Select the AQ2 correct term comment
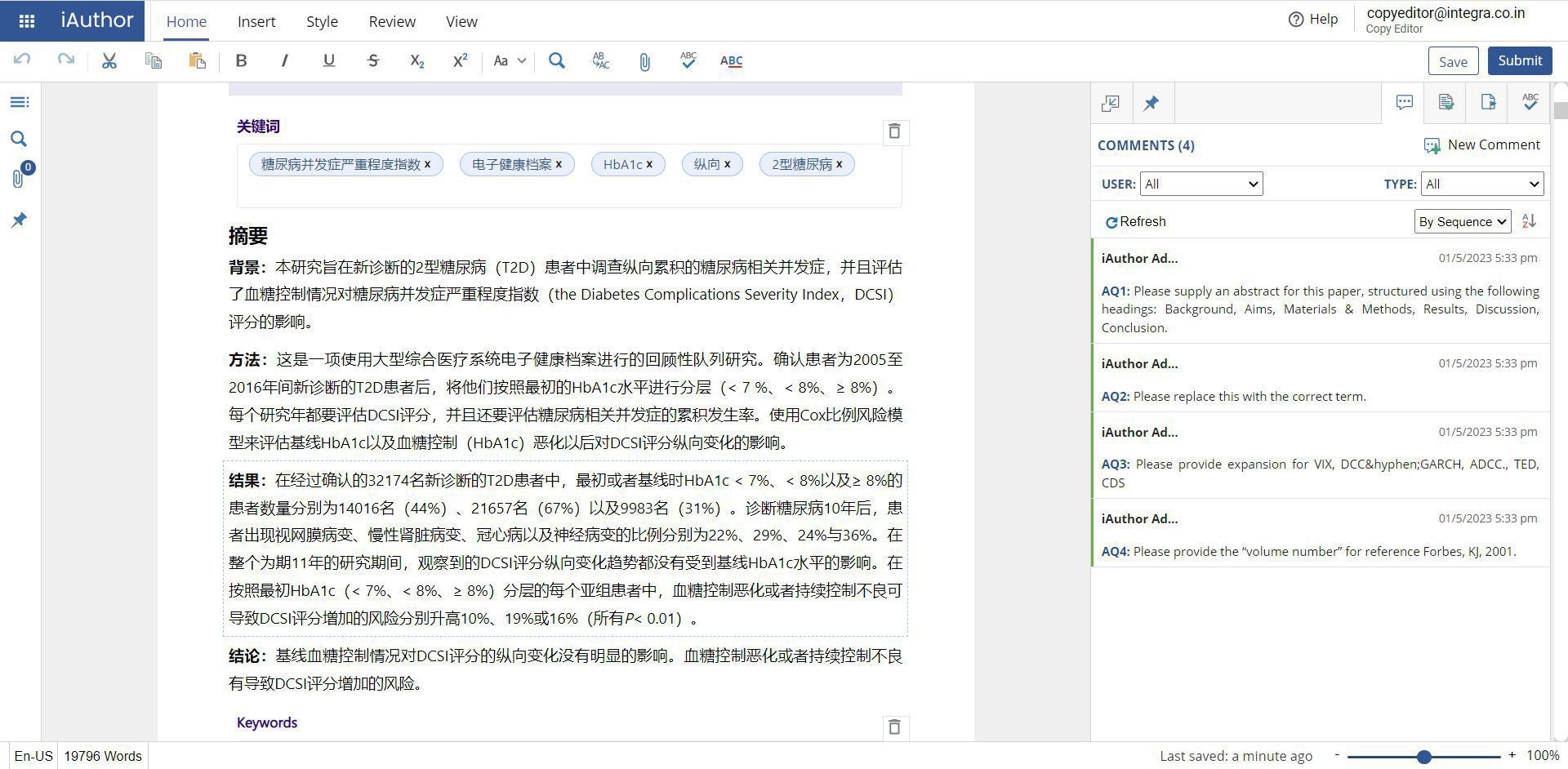 coord(1320,378)
